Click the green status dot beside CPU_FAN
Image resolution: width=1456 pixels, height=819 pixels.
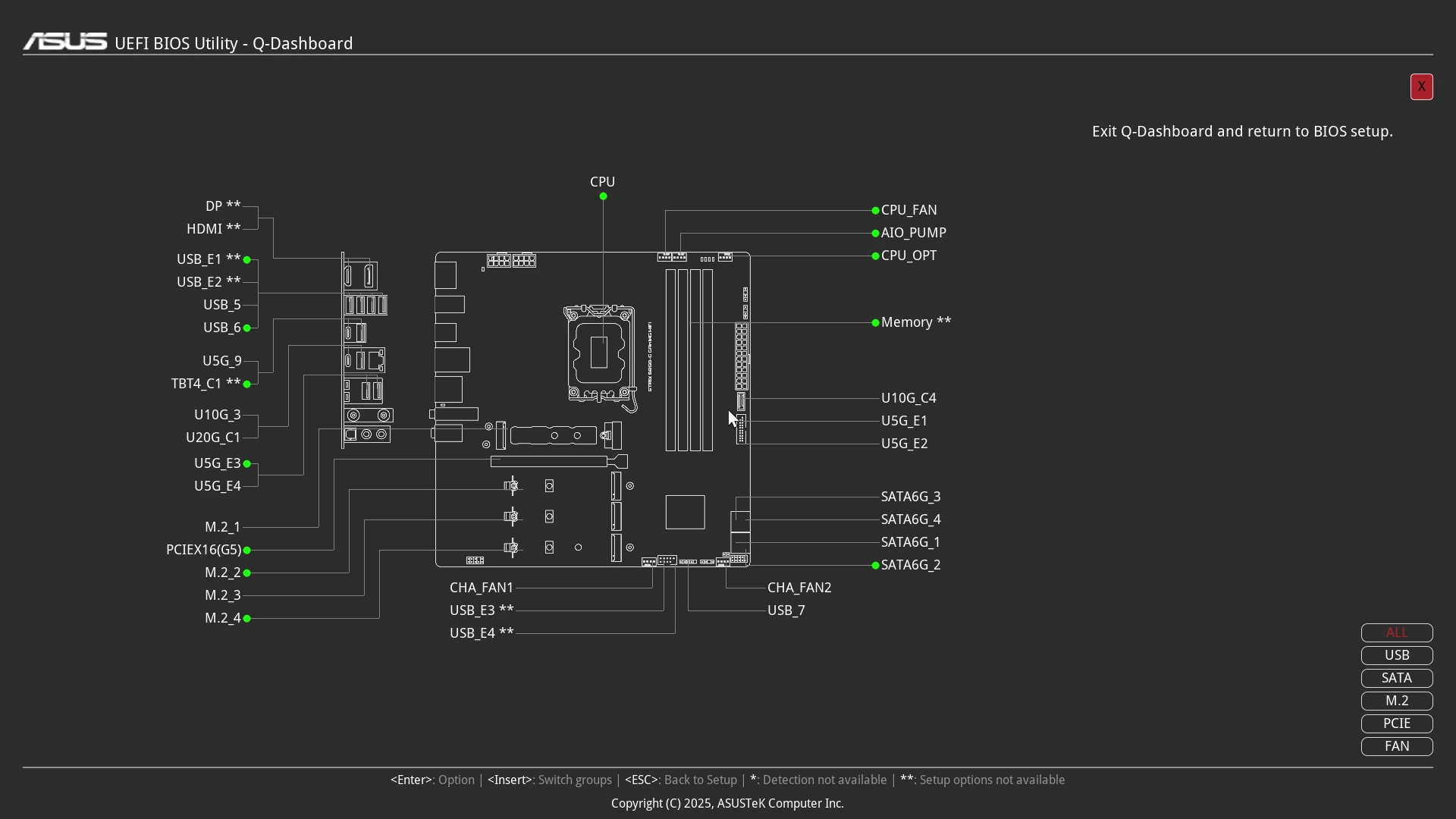click(x=875, y=210)
